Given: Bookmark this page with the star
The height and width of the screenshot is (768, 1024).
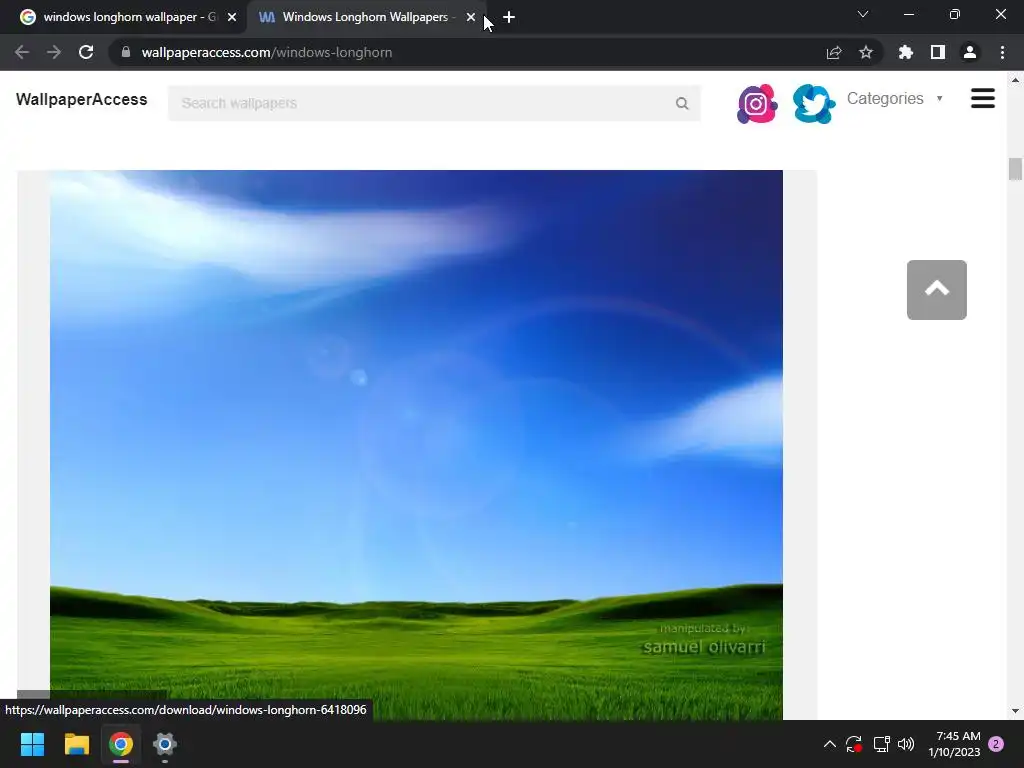Looking at the screenshot, I should coord(866,52).
